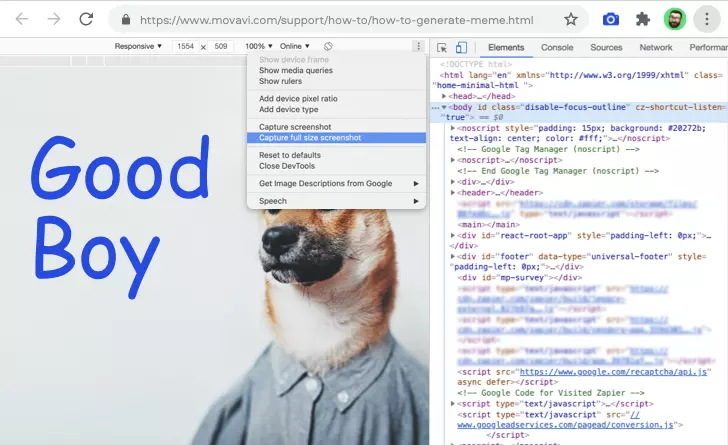The height and width of the screenshot is (445, 728).
Task: Select the div id="mp-survey" line
Action: click(x=520, y=277)
